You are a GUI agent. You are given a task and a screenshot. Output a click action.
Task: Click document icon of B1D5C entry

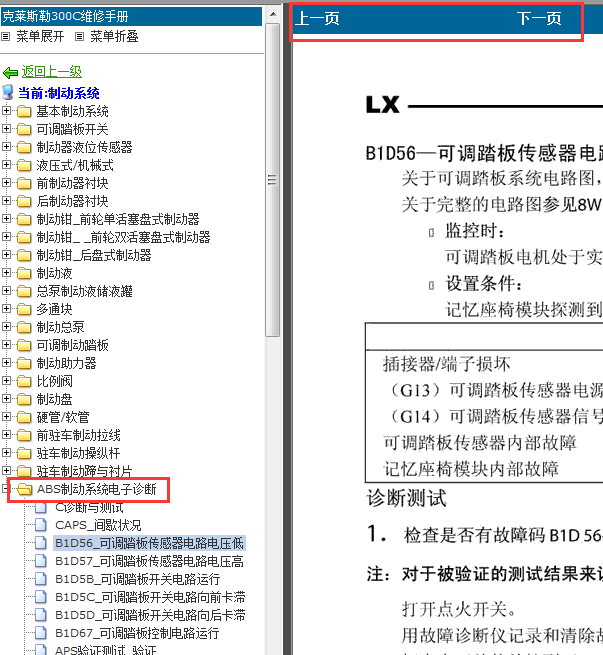click(41, 597)
